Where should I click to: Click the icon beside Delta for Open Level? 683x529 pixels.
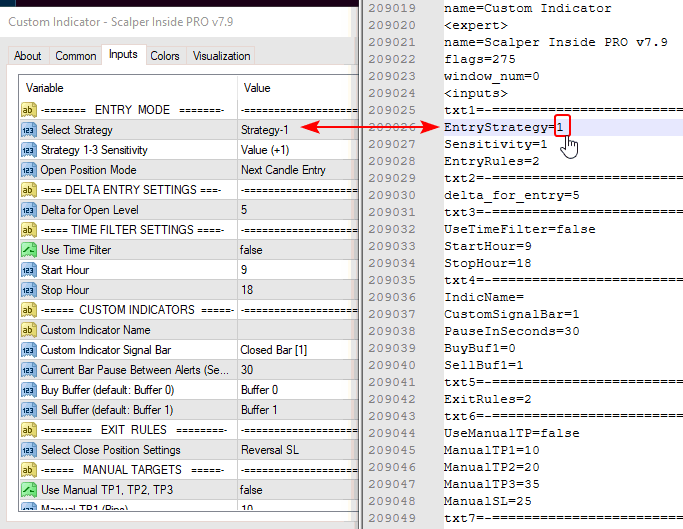point(28,210)
